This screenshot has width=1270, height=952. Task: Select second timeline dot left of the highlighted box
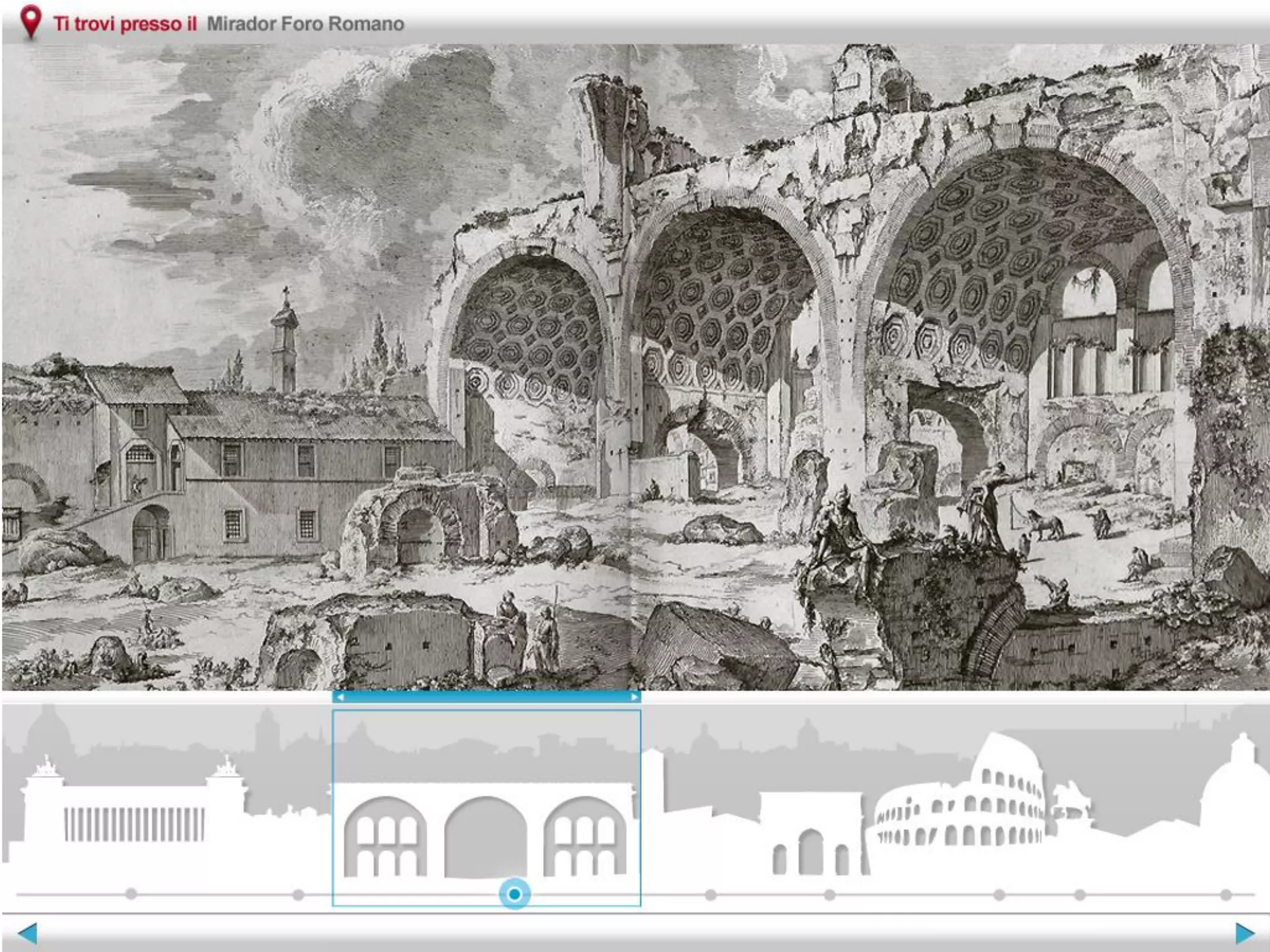[x=298, y=895]
